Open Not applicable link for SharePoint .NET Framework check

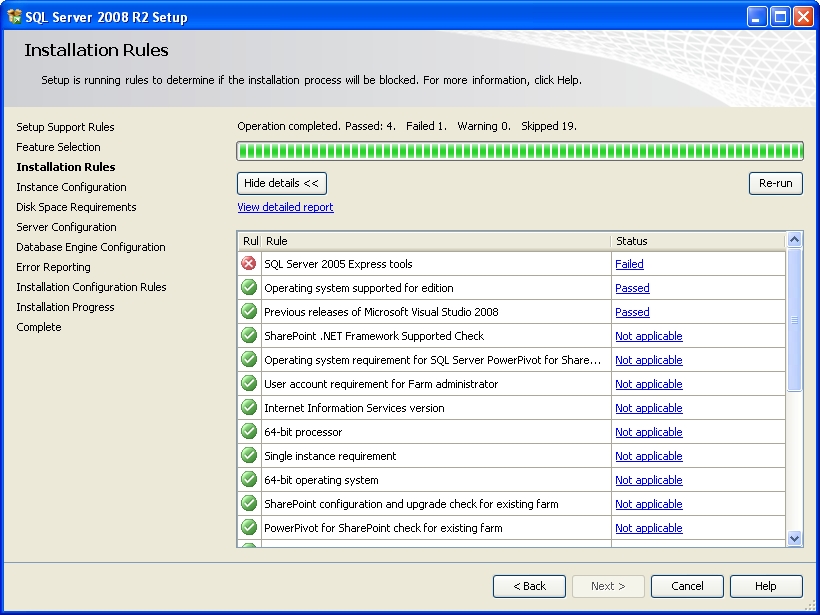pyautogui.click(x=648, y=336)
